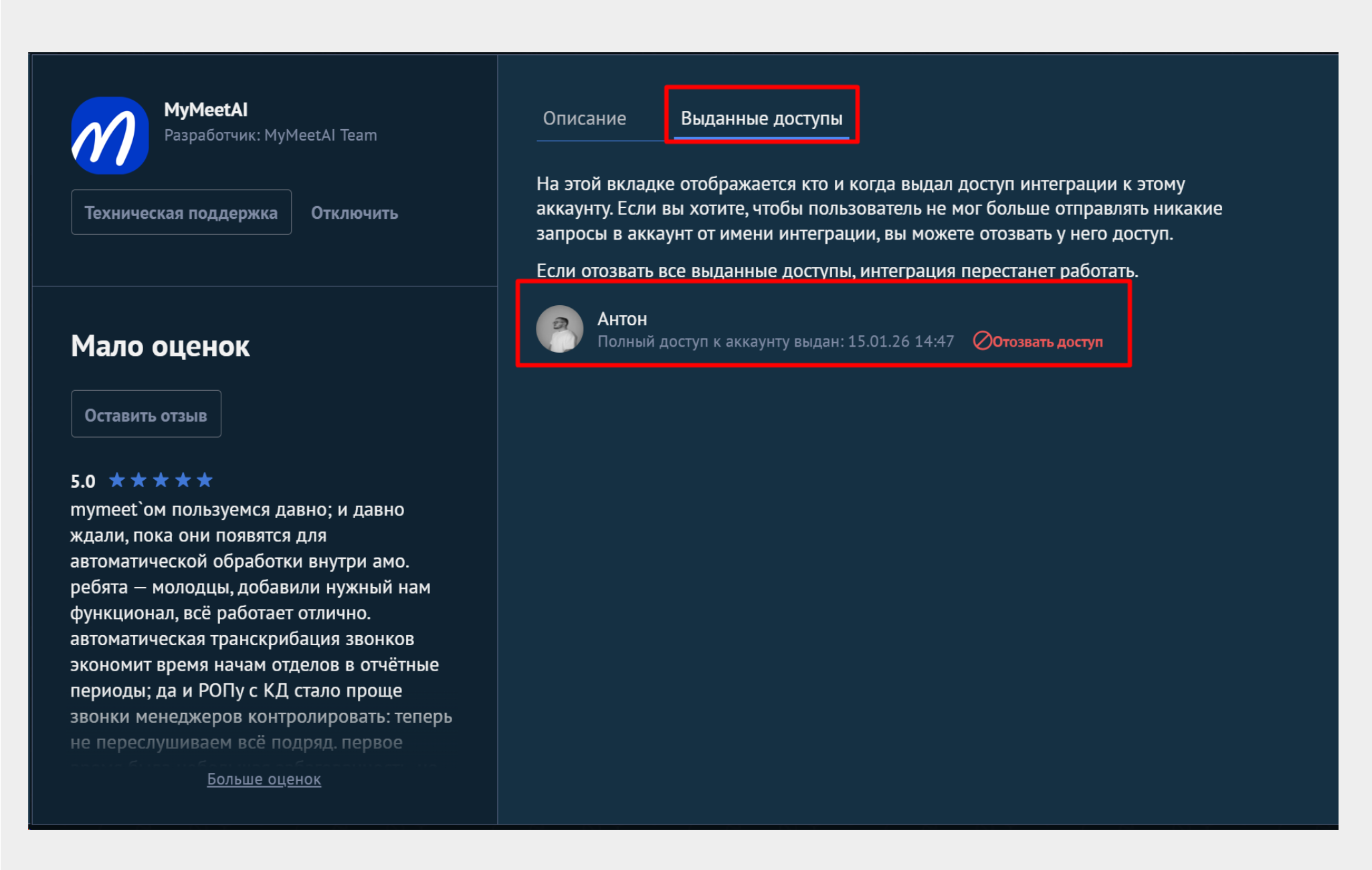Click the user name Антон
1372x870 pixels.
tap(621, 319)
